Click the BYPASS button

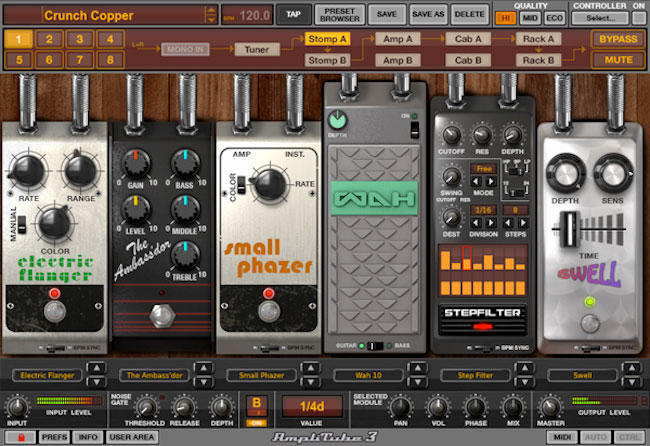click(x=618, y=39)
